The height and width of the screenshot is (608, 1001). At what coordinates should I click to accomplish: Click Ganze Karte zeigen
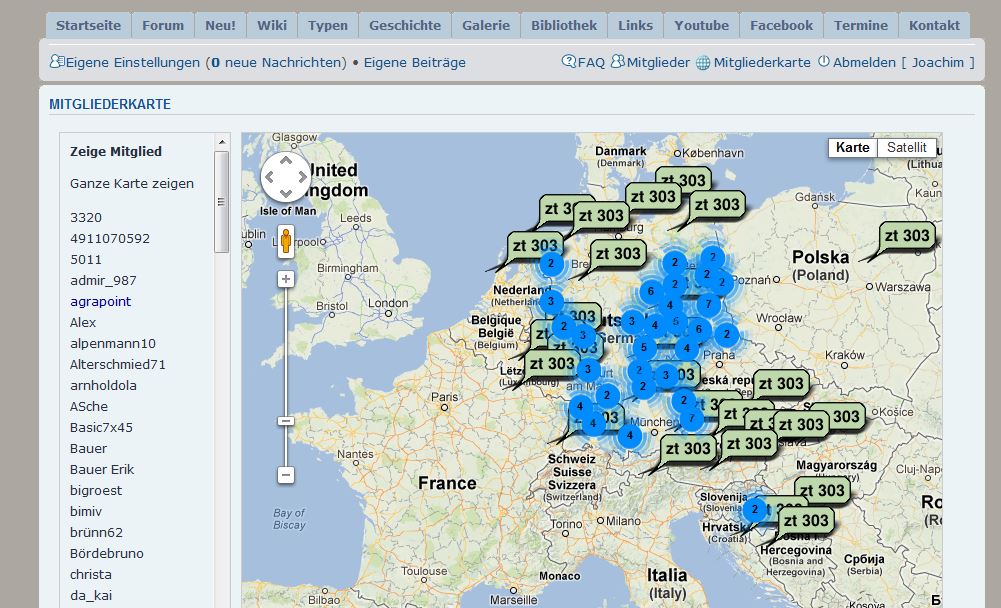[x=132, y=183]
